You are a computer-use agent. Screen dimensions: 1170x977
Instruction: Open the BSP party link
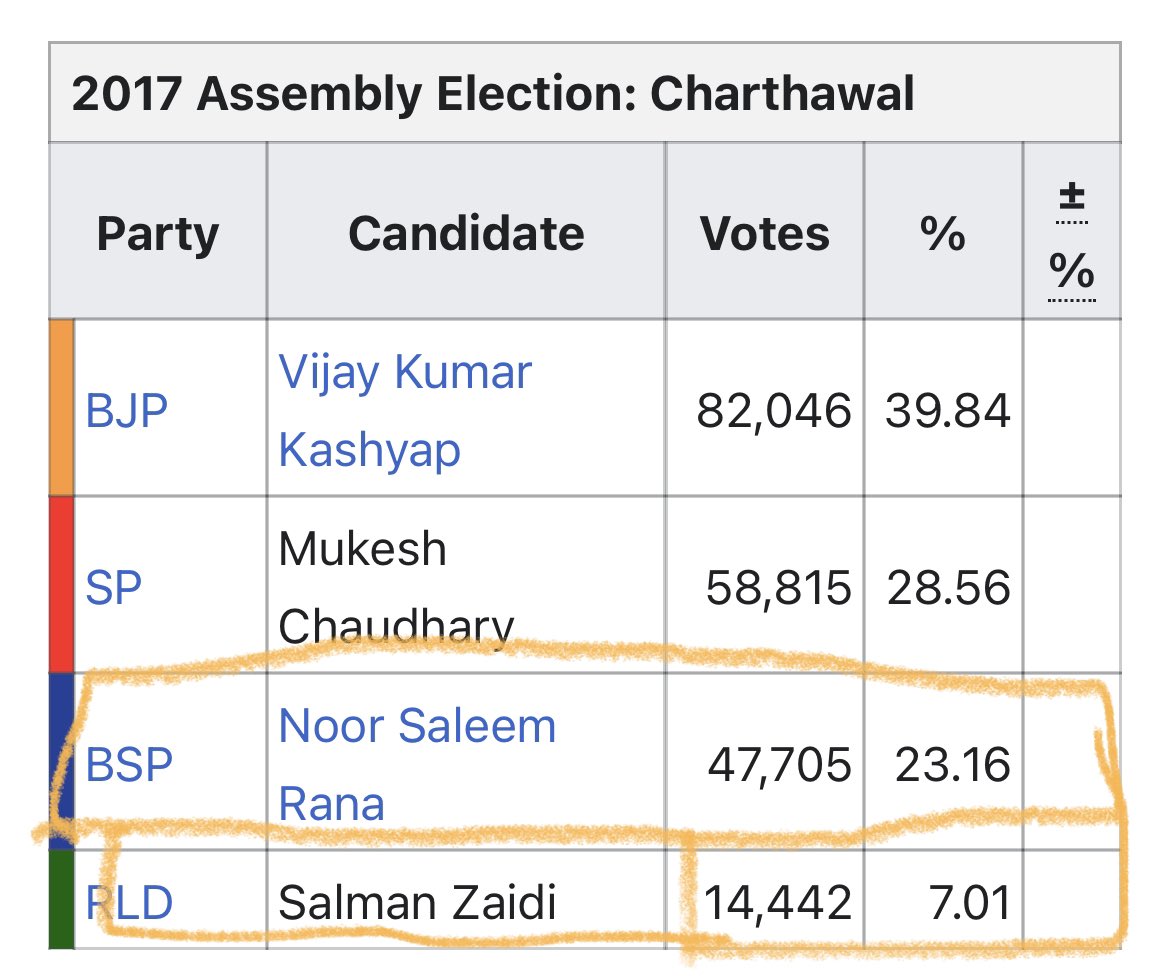coord(129,764)
